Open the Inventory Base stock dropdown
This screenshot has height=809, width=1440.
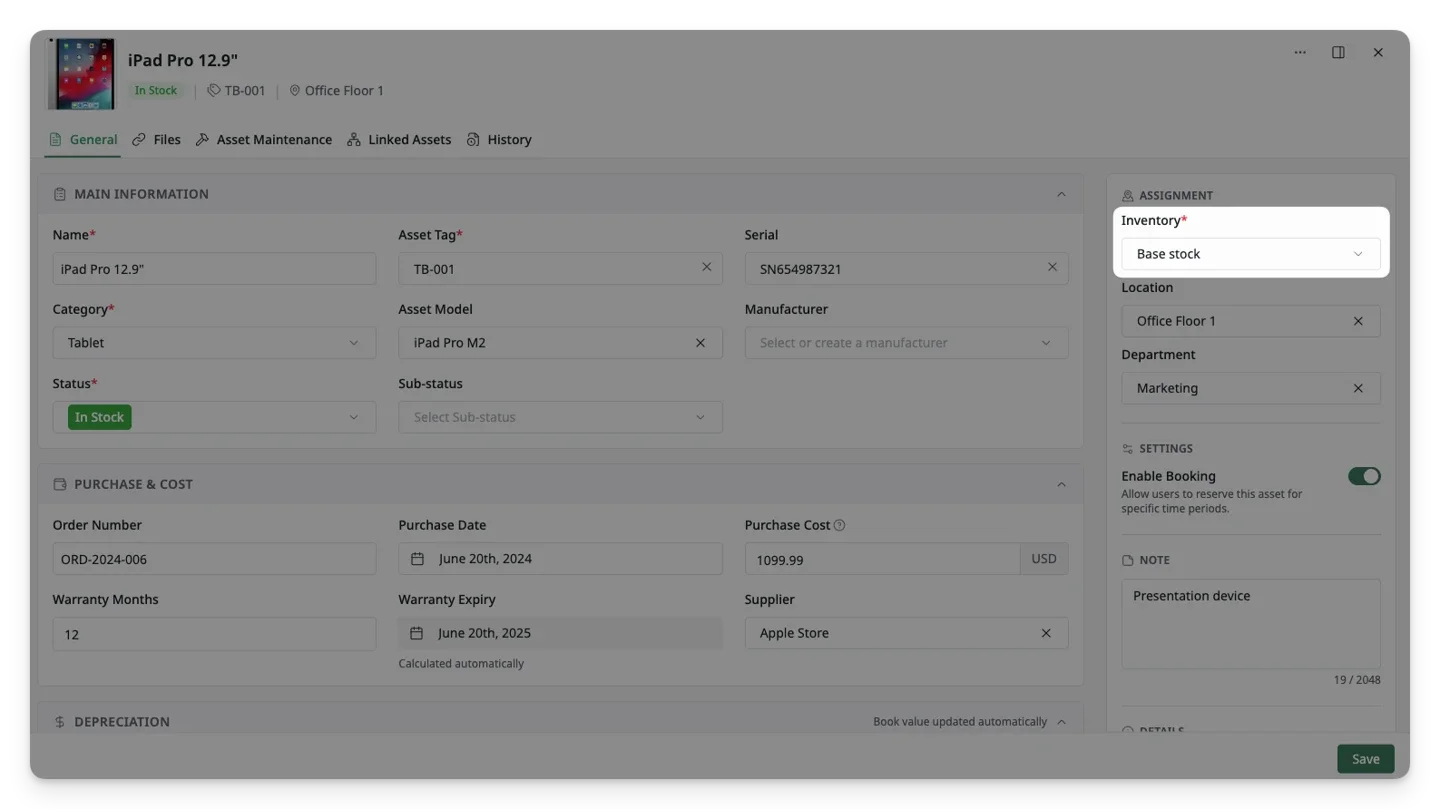1250,254
